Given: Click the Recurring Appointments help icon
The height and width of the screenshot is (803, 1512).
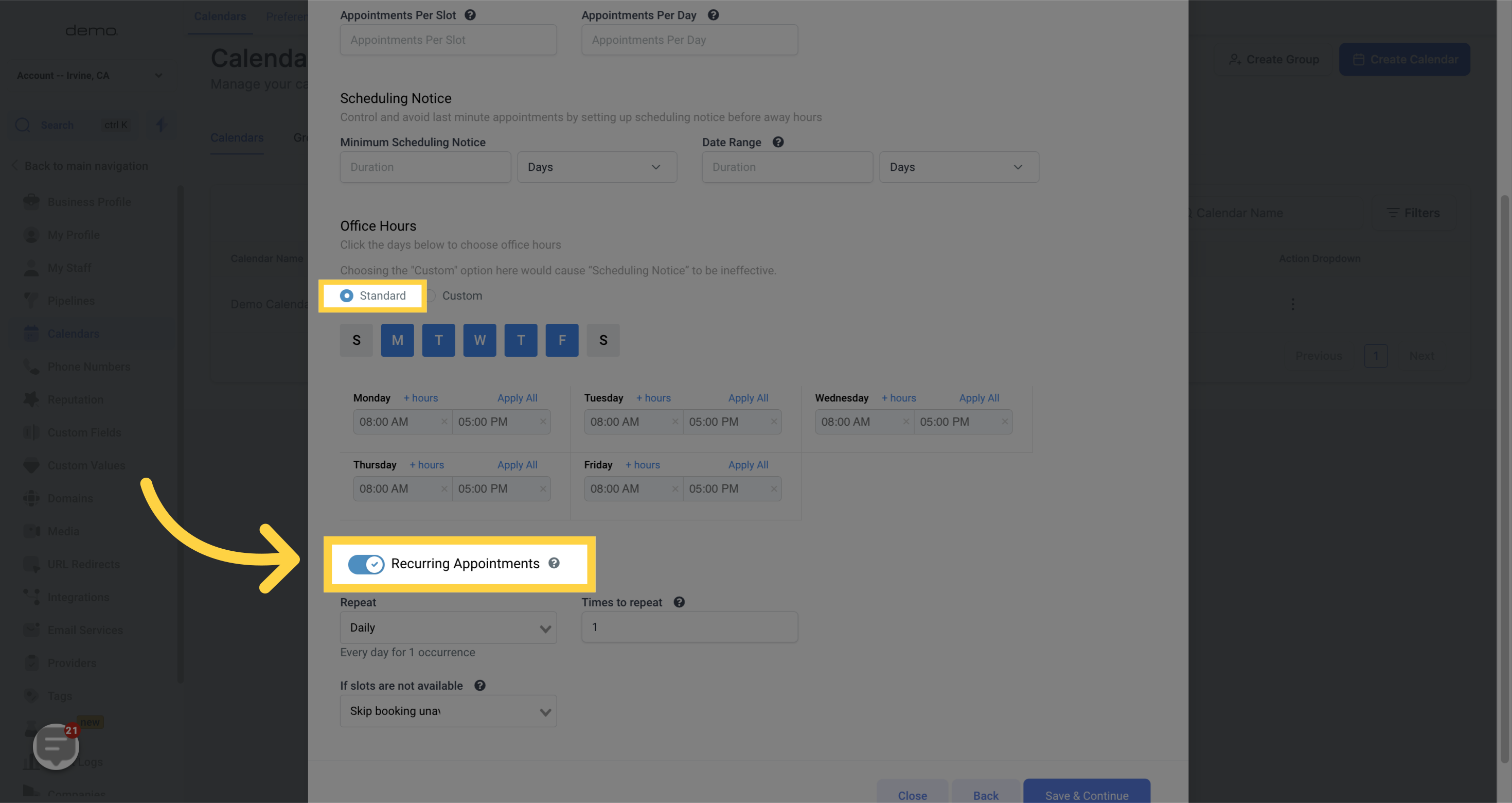Looking at the screenshot, I should click(554, 563).
